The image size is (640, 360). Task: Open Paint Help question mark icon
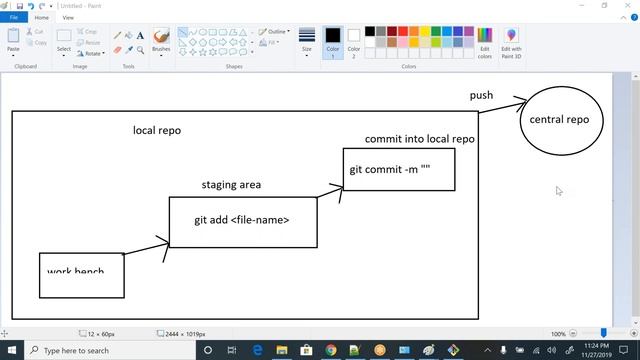(634, 18)
